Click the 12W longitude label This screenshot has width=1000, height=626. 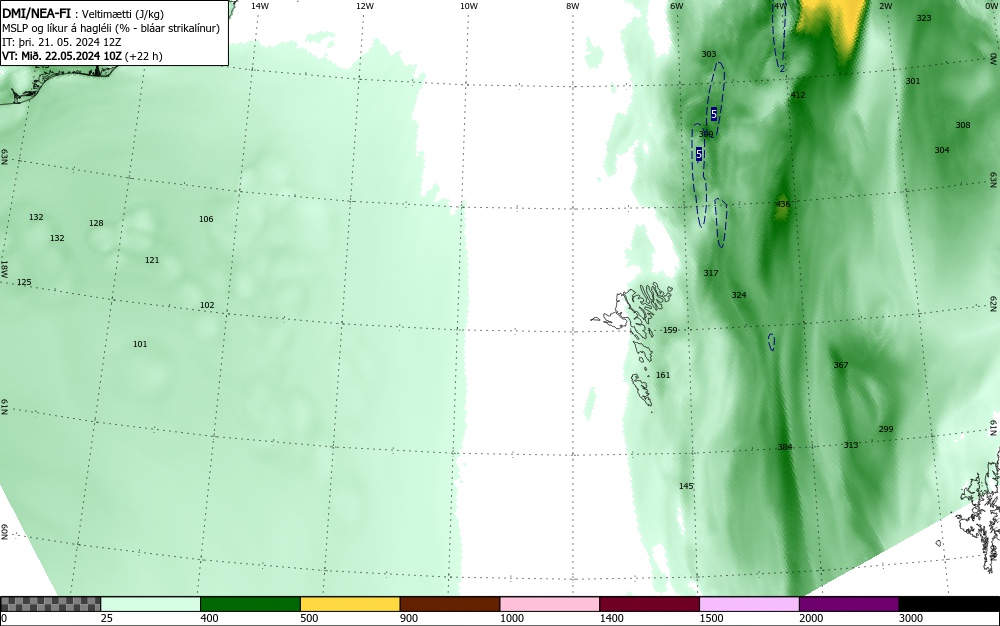point(364,6)
